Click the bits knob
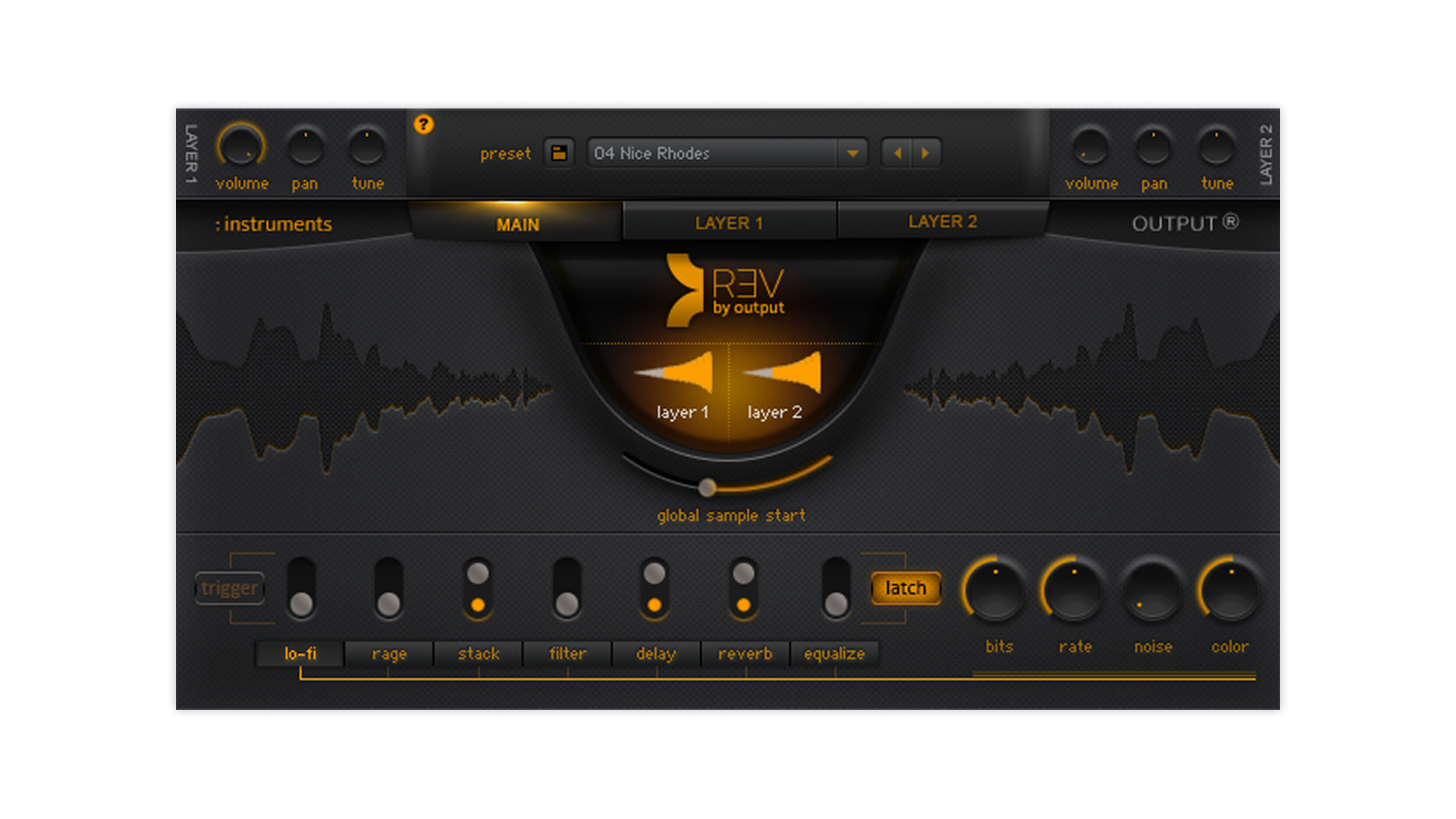Image resolution: width=1456 pixels, height=819 pixels. (996, 591)
